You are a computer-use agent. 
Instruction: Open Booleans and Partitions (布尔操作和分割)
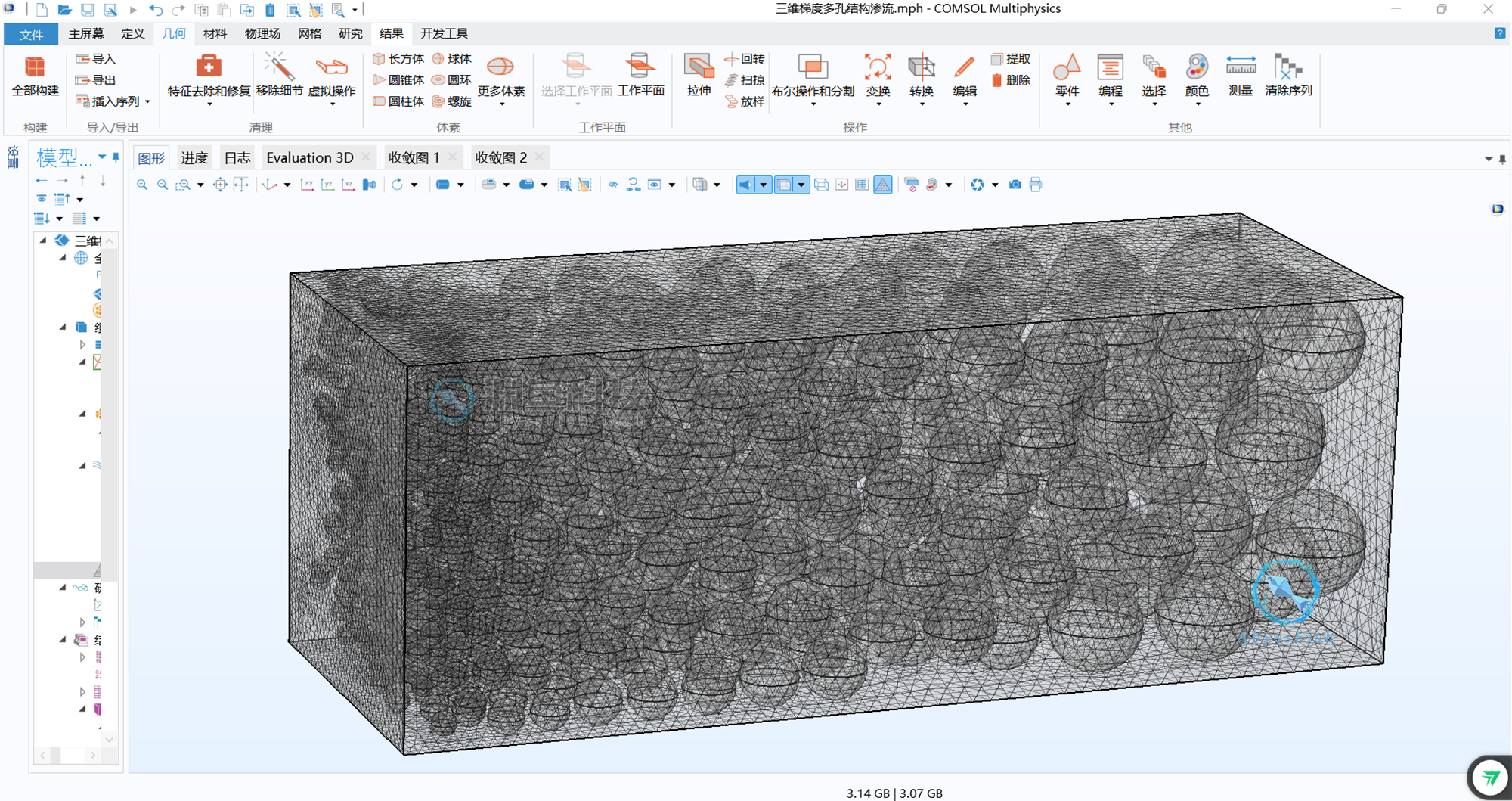[813, 78]
